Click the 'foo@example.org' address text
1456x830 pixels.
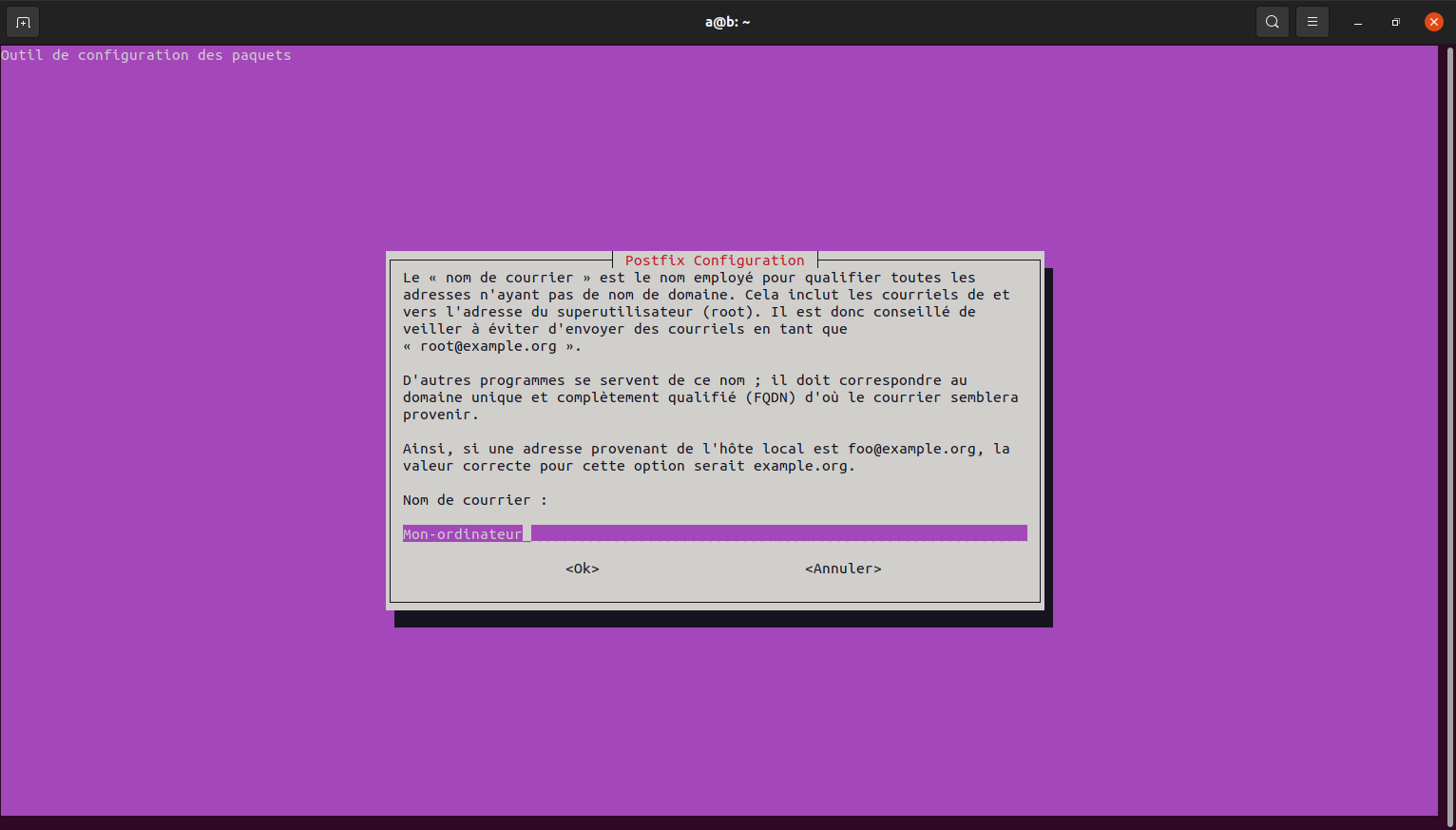point(911,449)
